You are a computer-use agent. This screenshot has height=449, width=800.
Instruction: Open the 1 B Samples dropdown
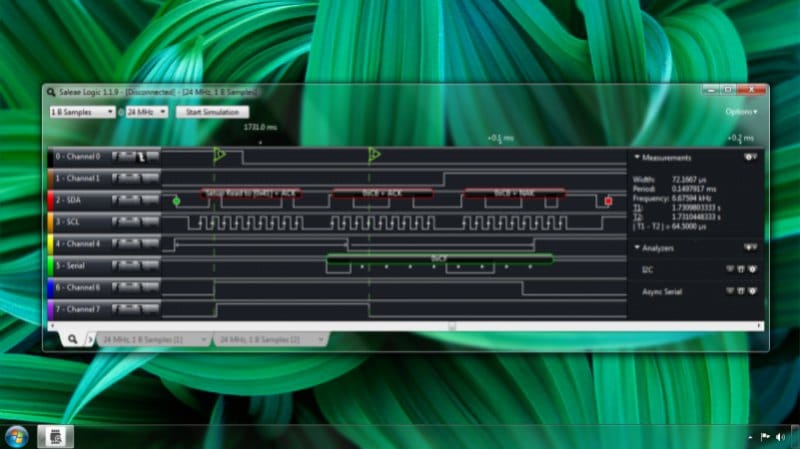[x=82, y=112]
